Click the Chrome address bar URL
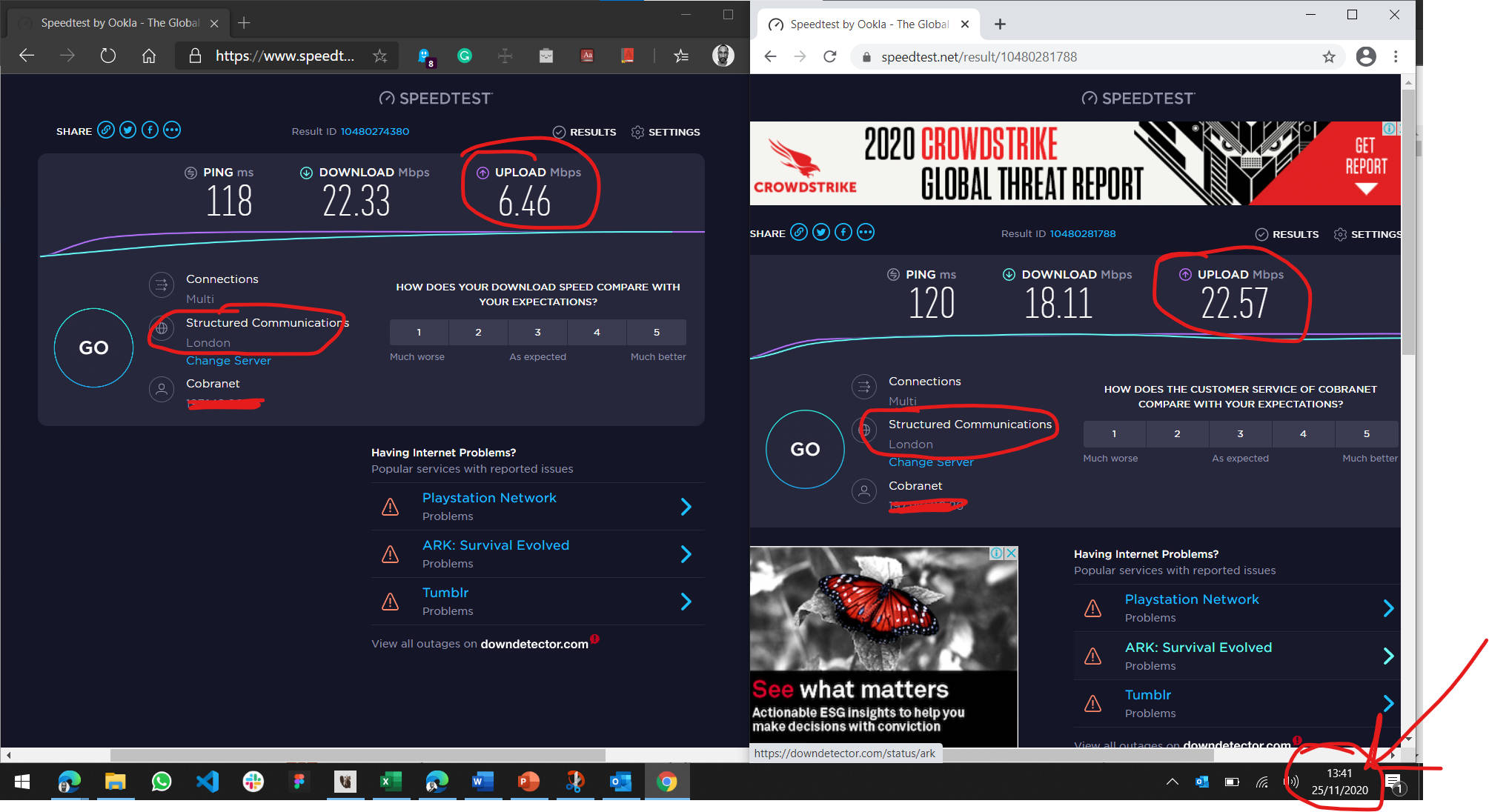Viewport: 1489px width, 812px height. coord(978,57)
